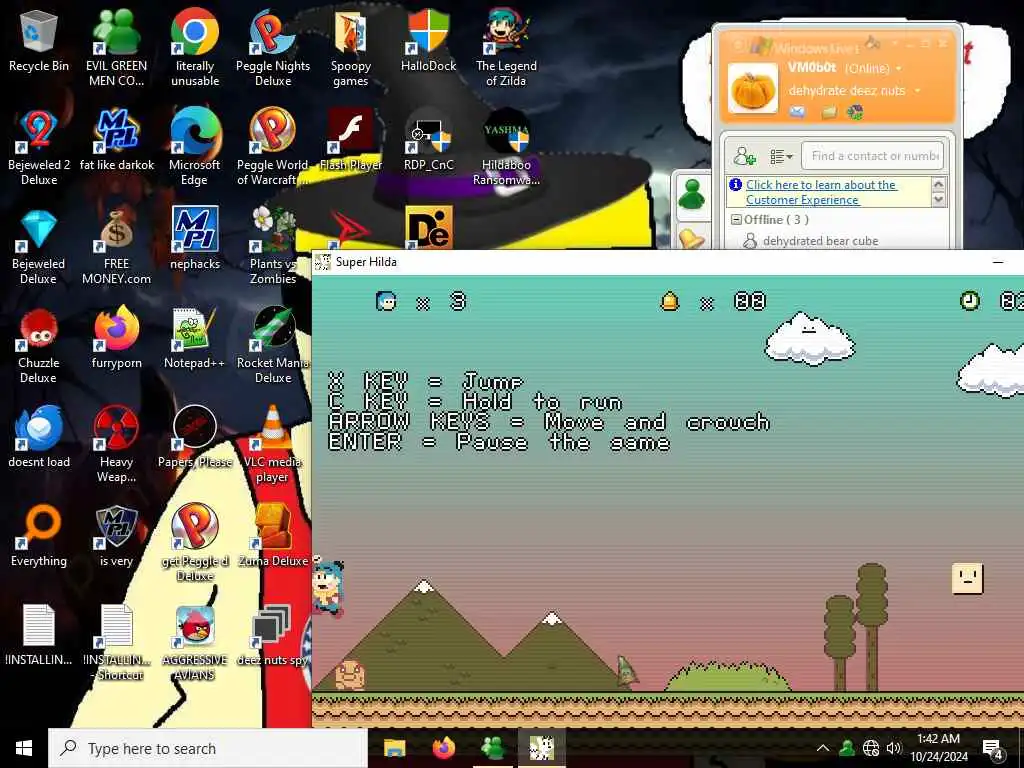The image size is (1024, 768).
Task: Open the literally unusable Chrome shortcut
Action: [x=195, y=48]
